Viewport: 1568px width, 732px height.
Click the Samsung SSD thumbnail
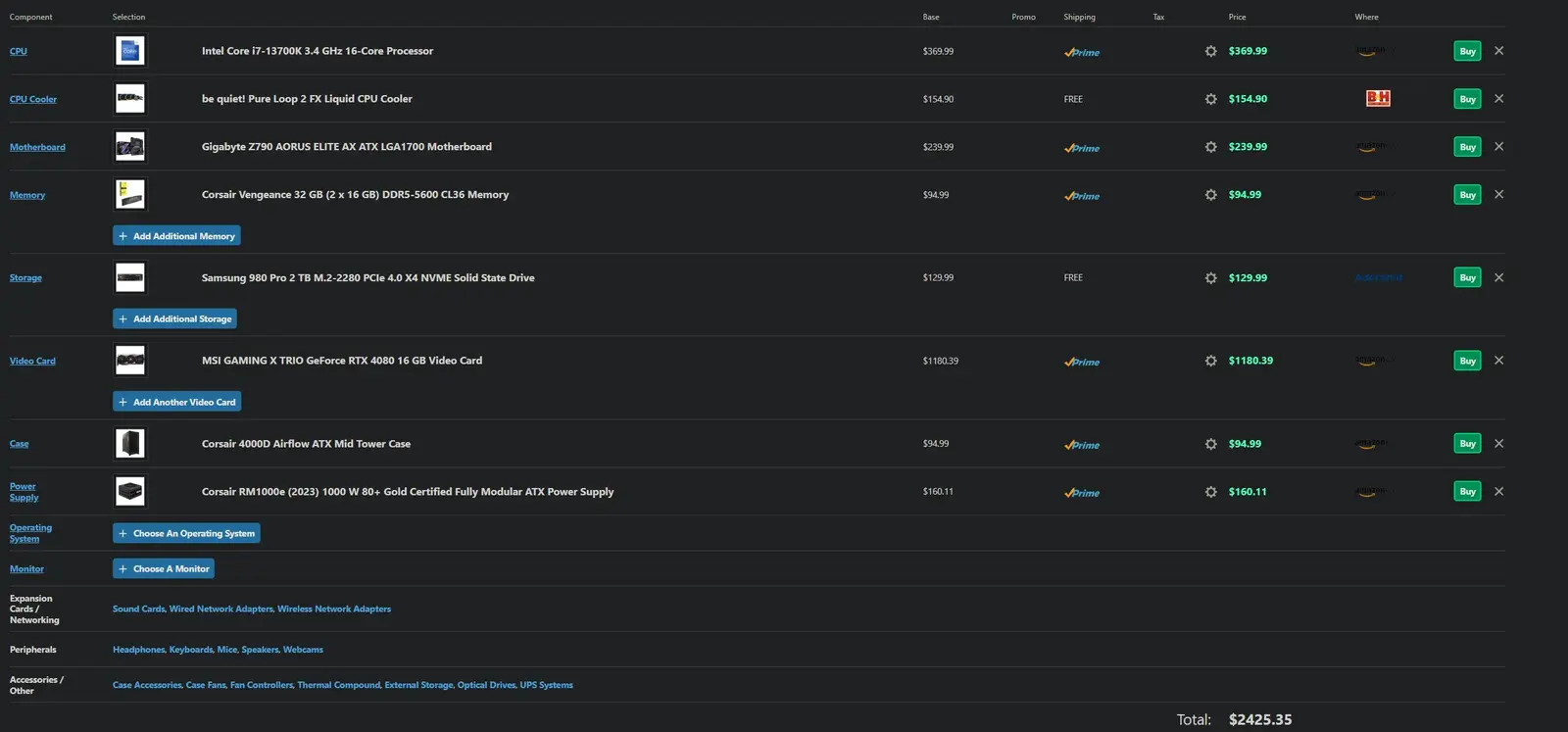130,278
